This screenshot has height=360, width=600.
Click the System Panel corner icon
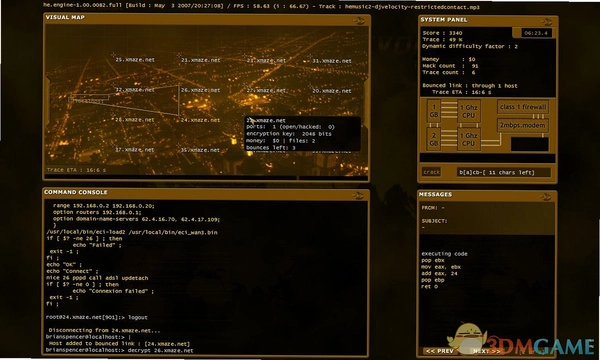coord(546,22)
